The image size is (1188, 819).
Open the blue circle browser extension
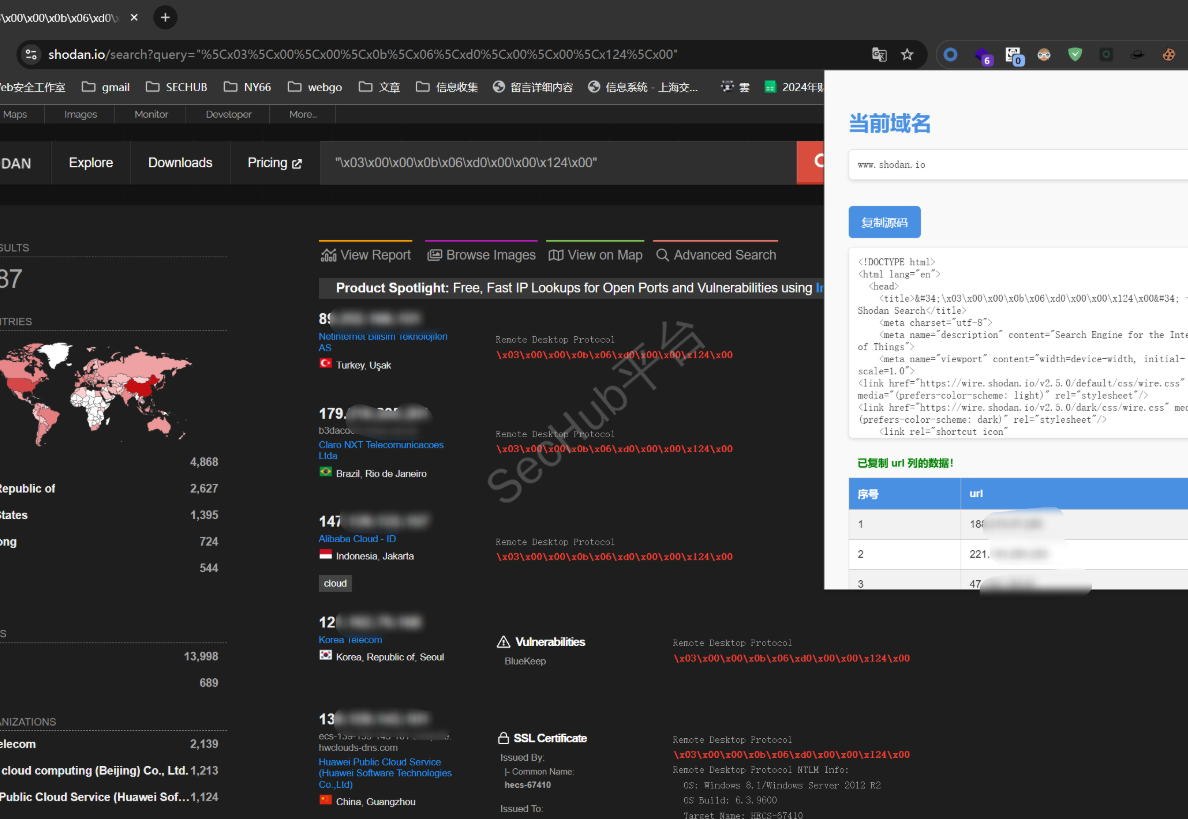950,55
